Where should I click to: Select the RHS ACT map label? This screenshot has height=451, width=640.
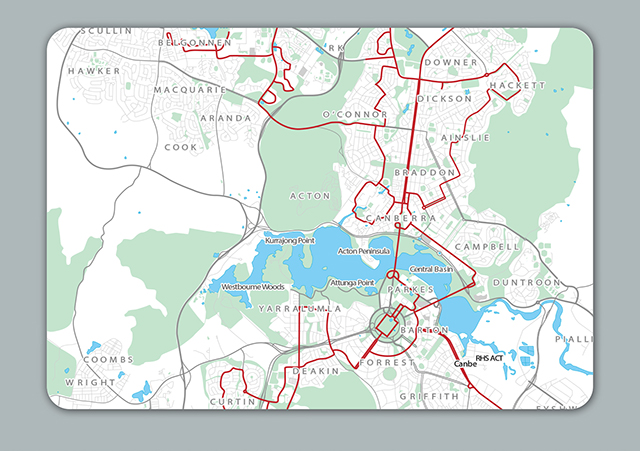(489, 357)
